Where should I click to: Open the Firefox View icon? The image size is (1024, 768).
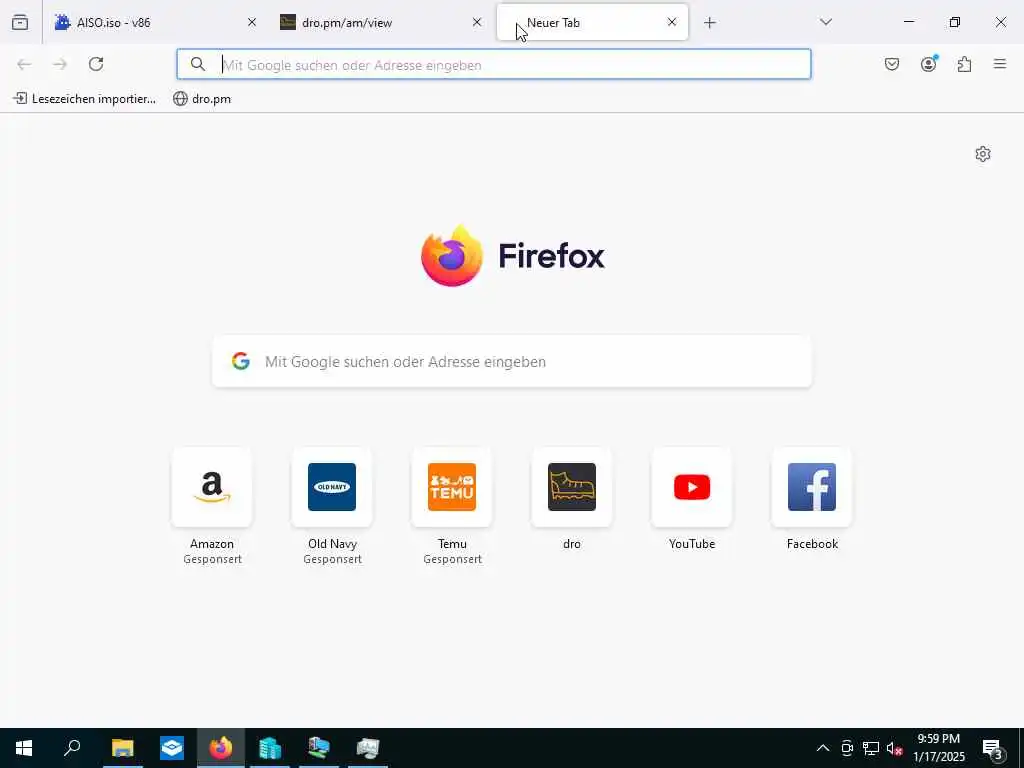tap(20, 22)
